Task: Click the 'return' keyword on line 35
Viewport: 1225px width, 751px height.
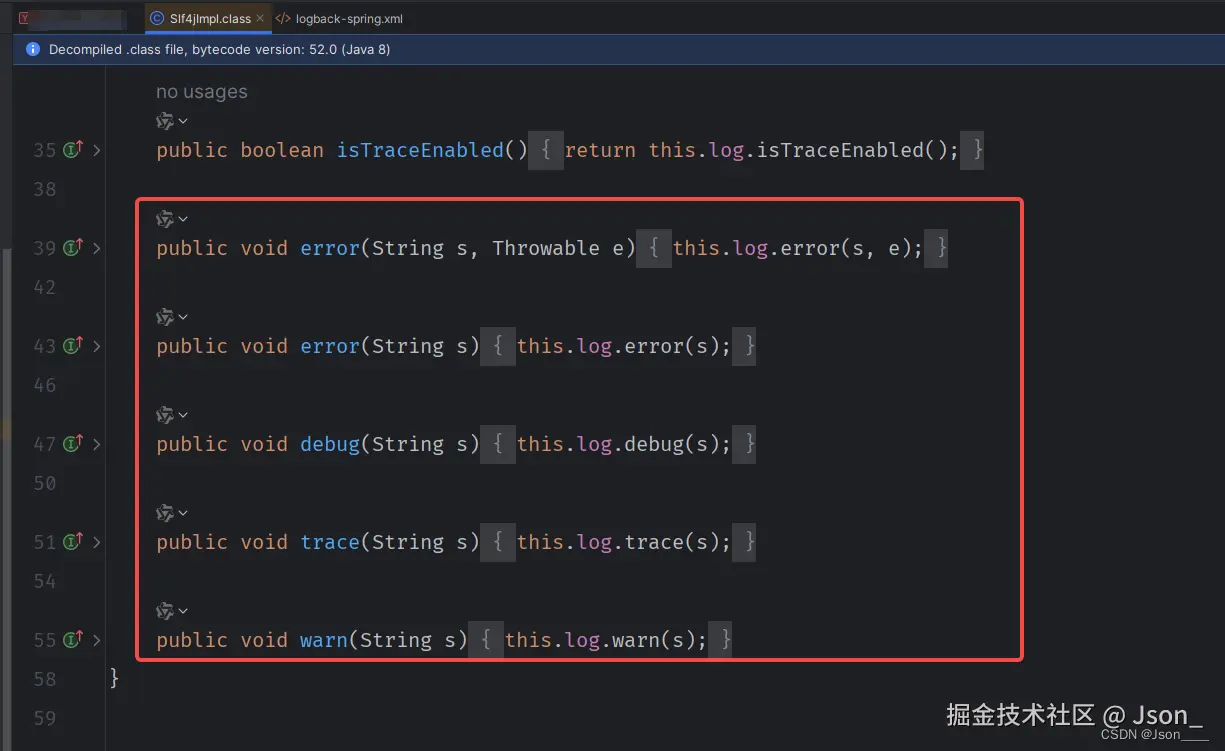Action: 600,150
